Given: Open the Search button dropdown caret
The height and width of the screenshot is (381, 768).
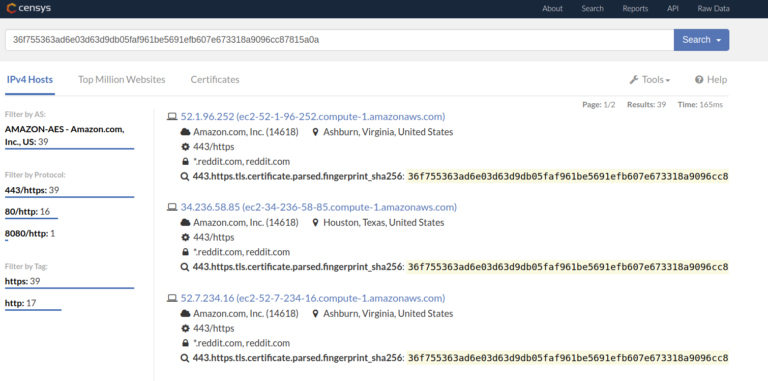Looking at the screenshot, I should [x=719, y=40].
